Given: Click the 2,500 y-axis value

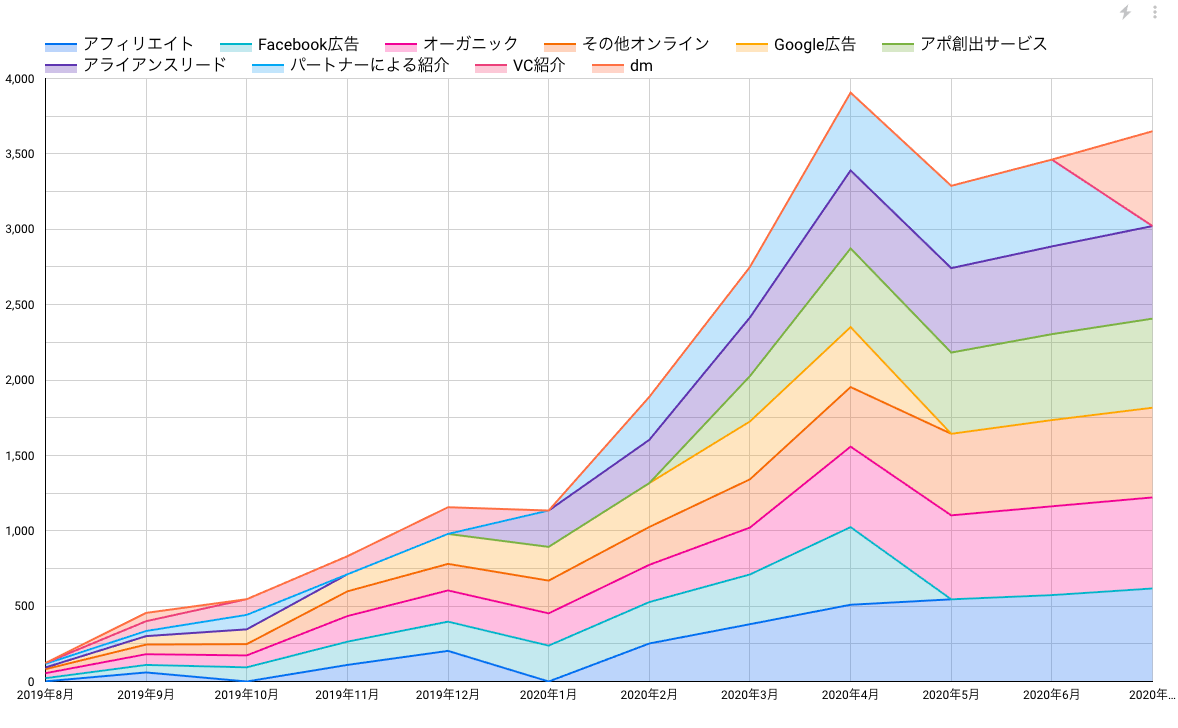Looking at the screenshot, I should tap(20, 305).
